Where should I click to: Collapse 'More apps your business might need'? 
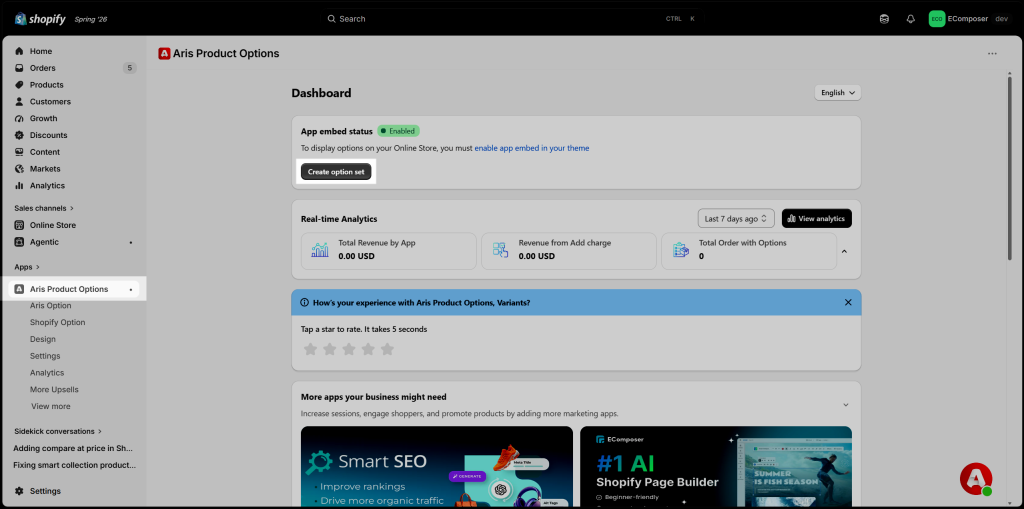(846, 405)
